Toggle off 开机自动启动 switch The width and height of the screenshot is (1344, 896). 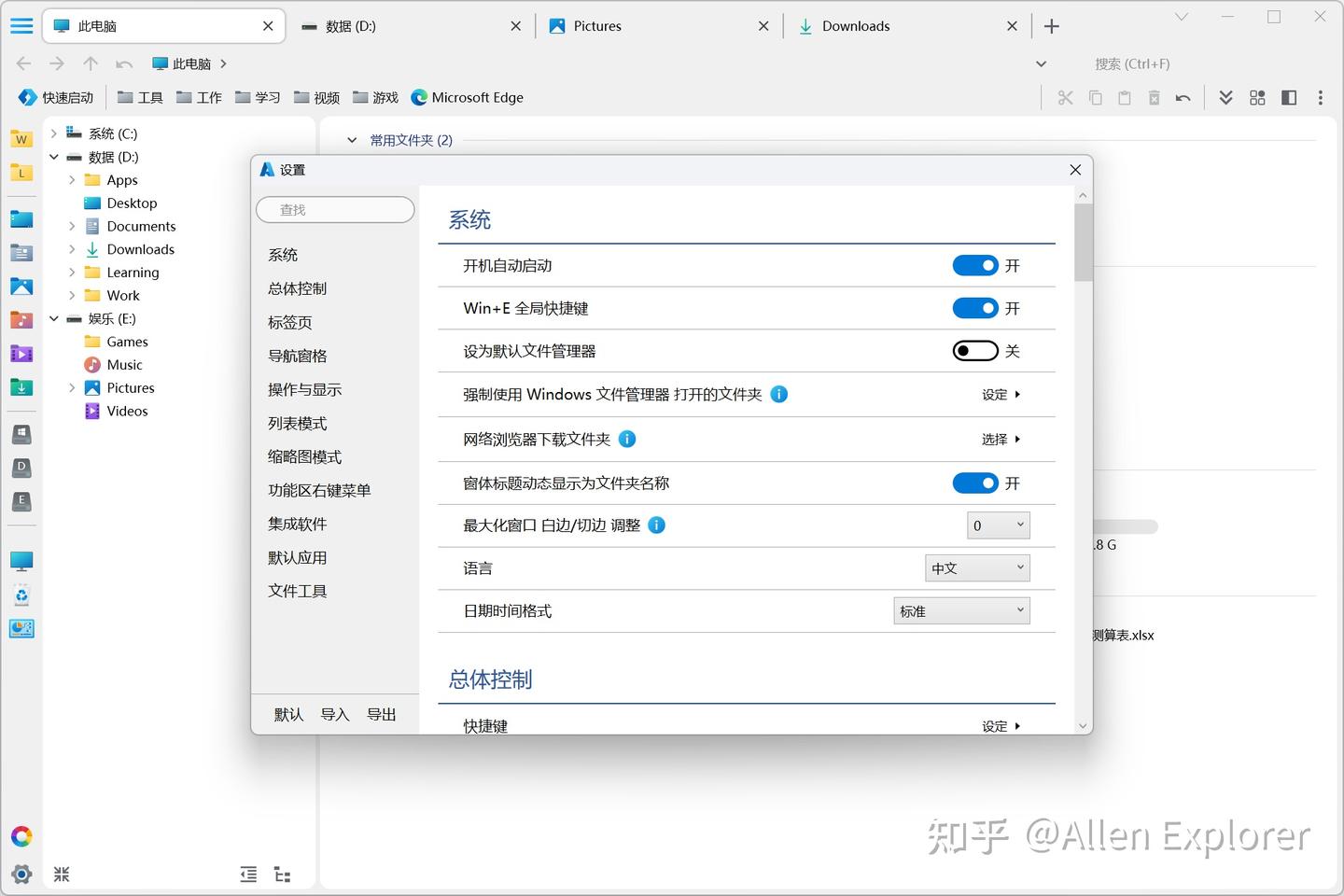(976, 265)
